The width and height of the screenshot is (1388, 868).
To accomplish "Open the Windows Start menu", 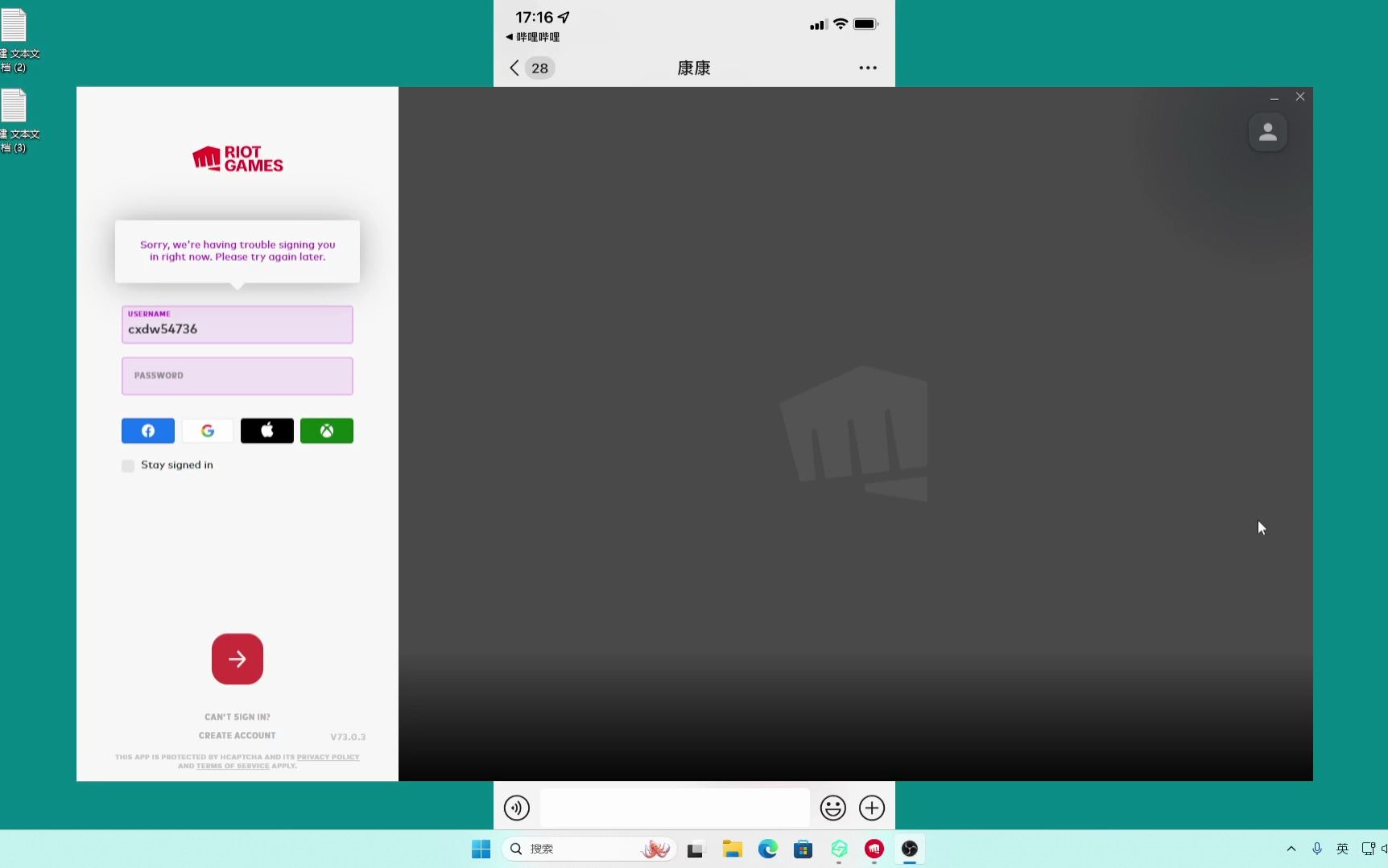I will pos(481,849).
